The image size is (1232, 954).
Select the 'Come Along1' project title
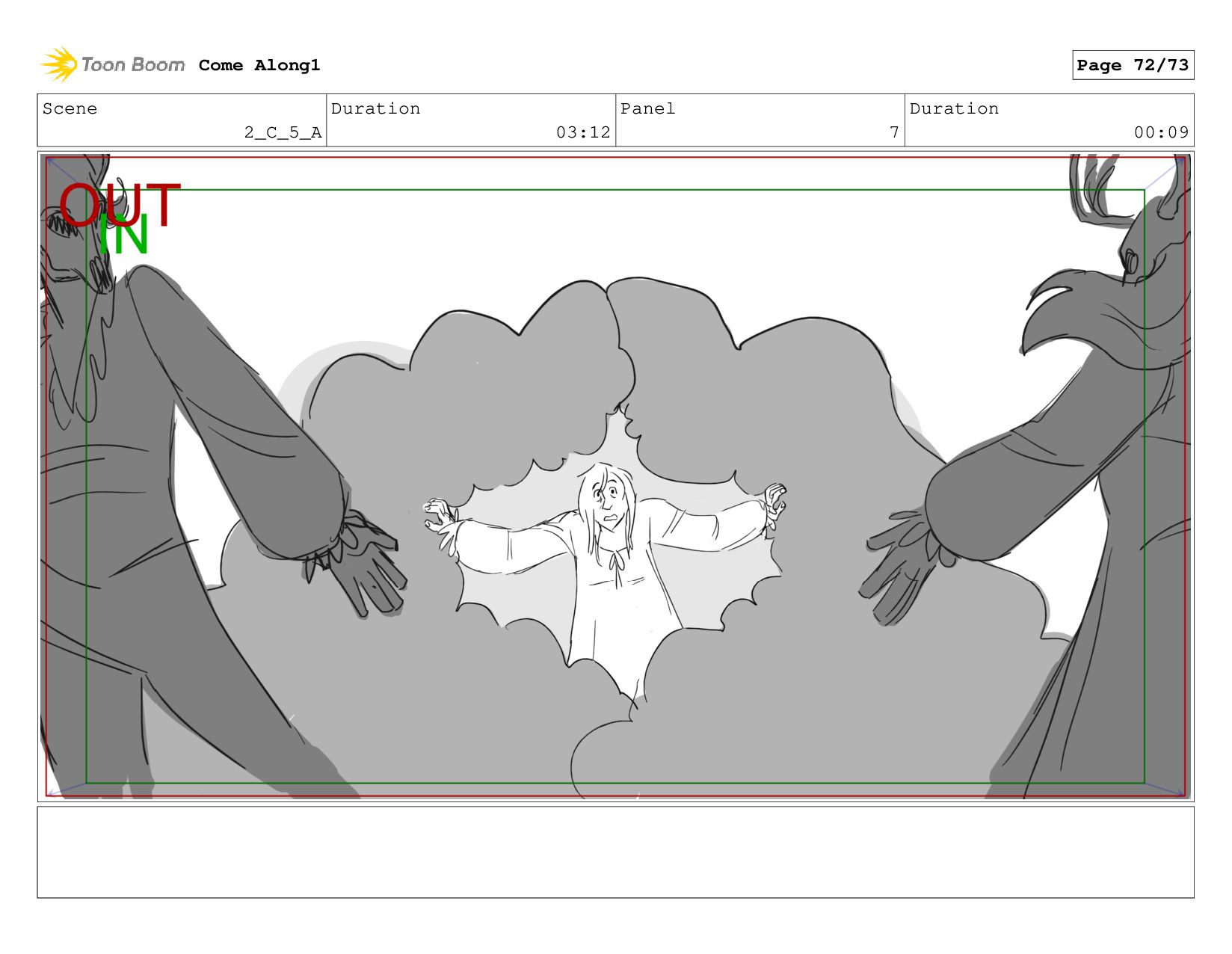259,65
